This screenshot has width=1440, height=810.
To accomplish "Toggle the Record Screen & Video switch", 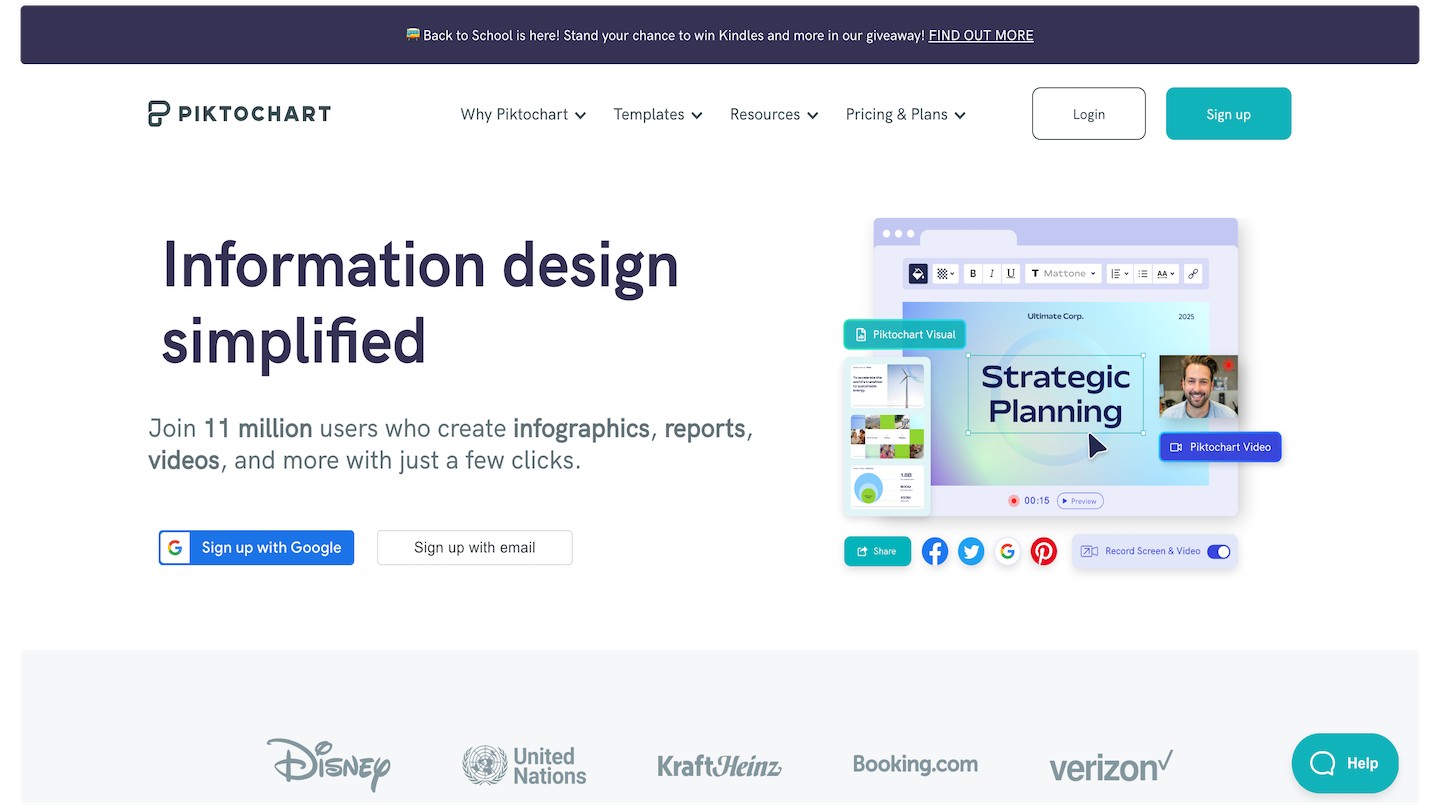I will click(x=1219, y=551).
